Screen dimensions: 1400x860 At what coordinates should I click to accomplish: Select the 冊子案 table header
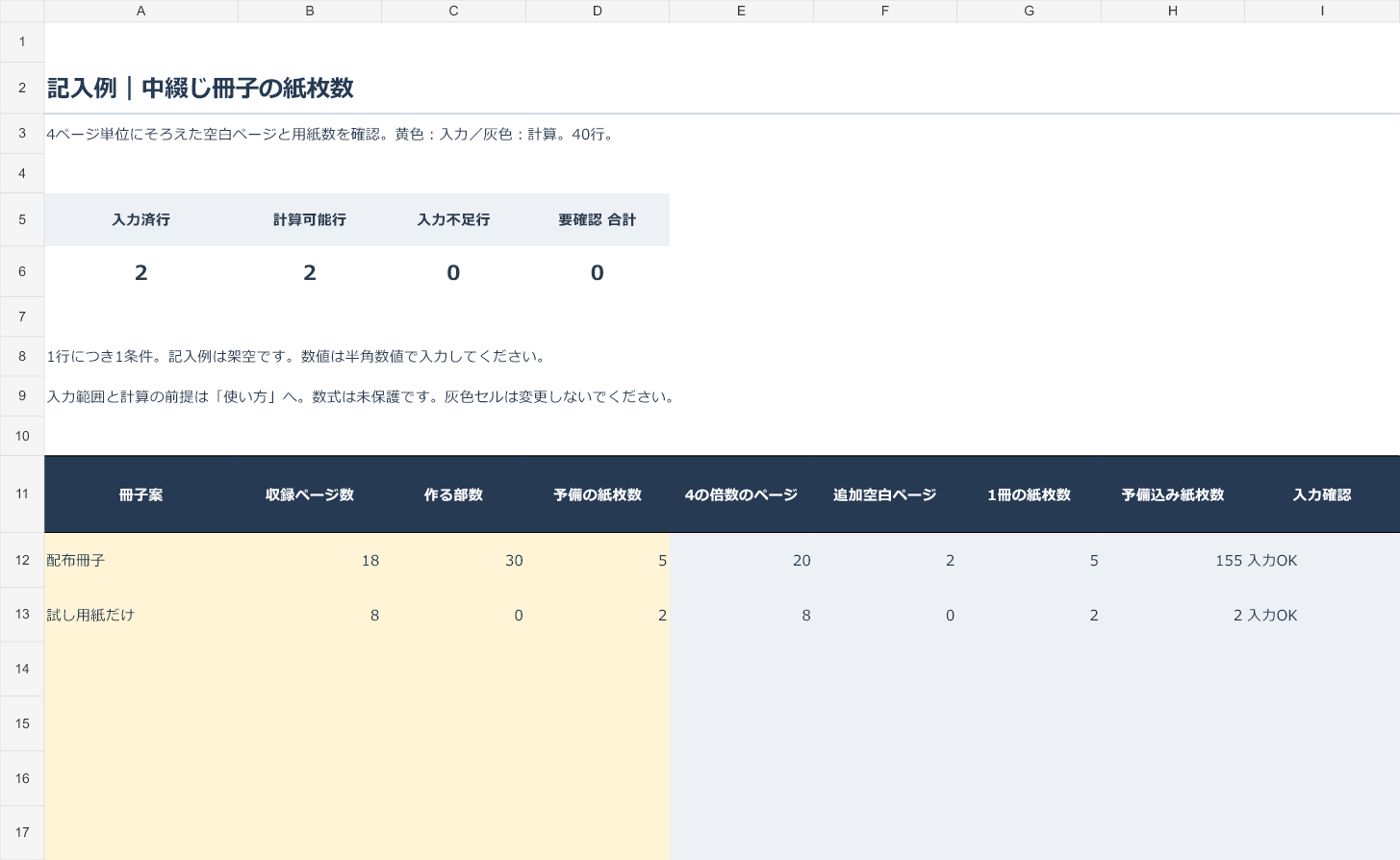click(141, 495)
